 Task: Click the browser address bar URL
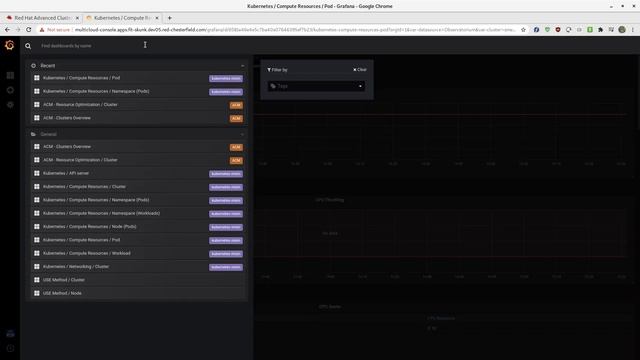tap(295, 30)
